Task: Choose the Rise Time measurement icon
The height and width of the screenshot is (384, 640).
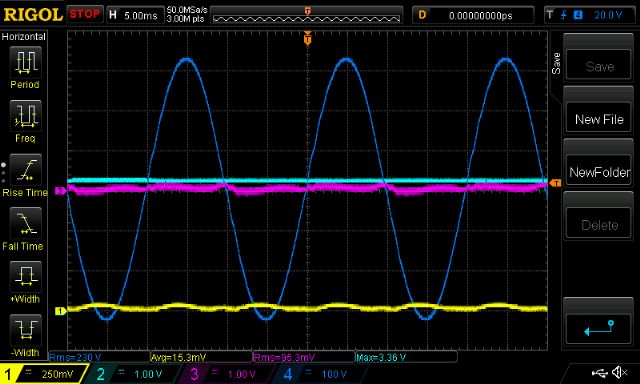Action: click(x=25, y=170)
